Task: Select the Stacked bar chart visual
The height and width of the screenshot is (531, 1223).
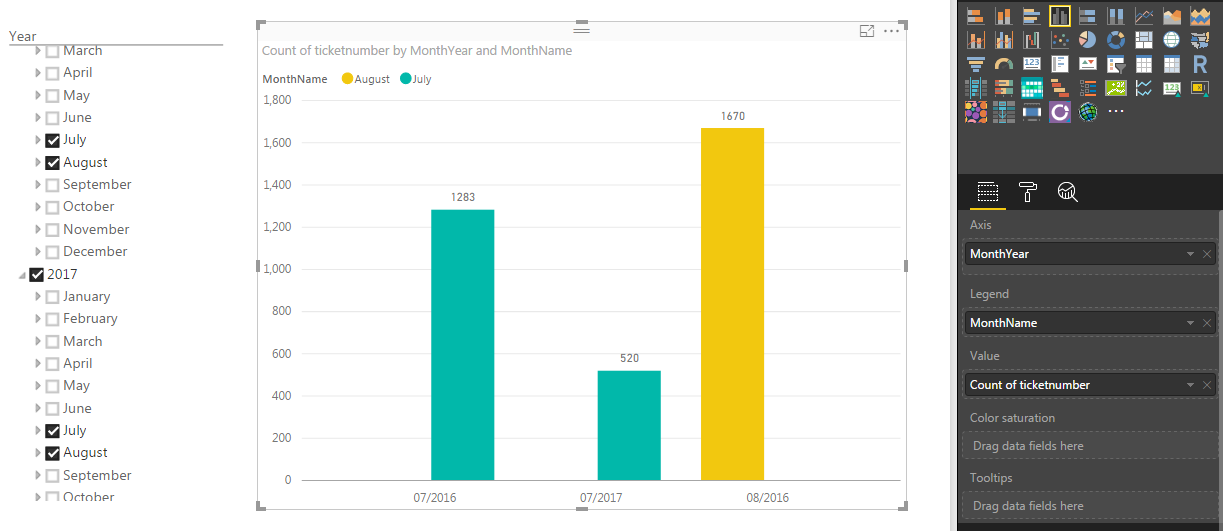Action: click(x=976, y=16)
